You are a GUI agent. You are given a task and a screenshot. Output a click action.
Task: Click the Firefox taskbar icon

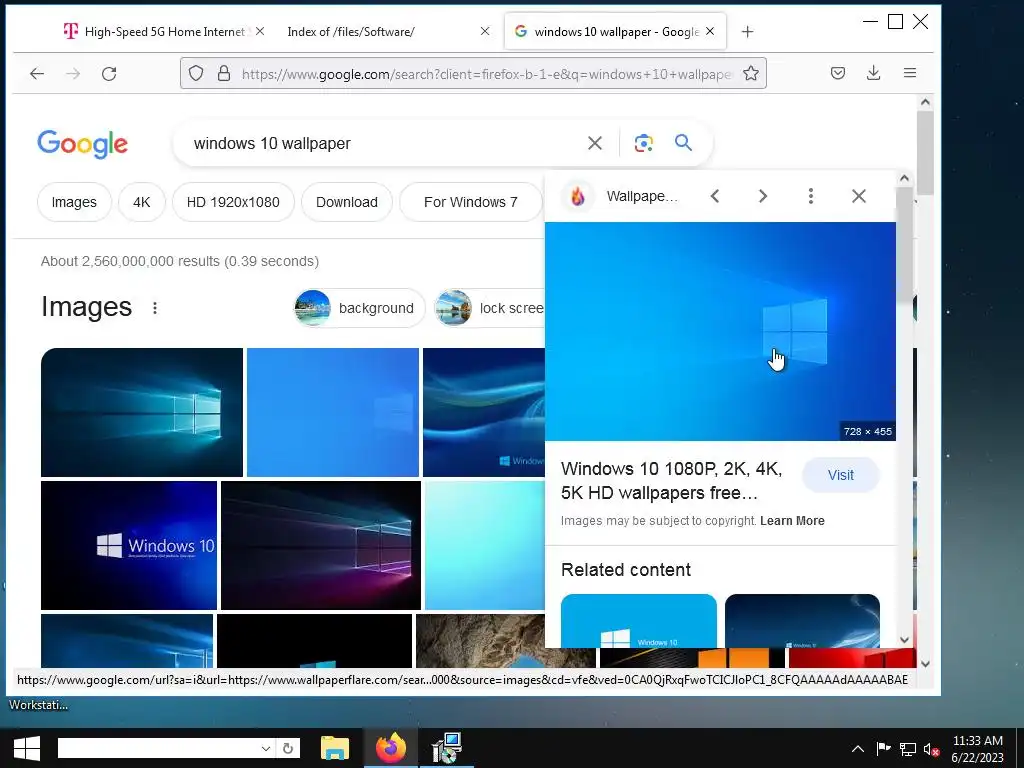391,748
